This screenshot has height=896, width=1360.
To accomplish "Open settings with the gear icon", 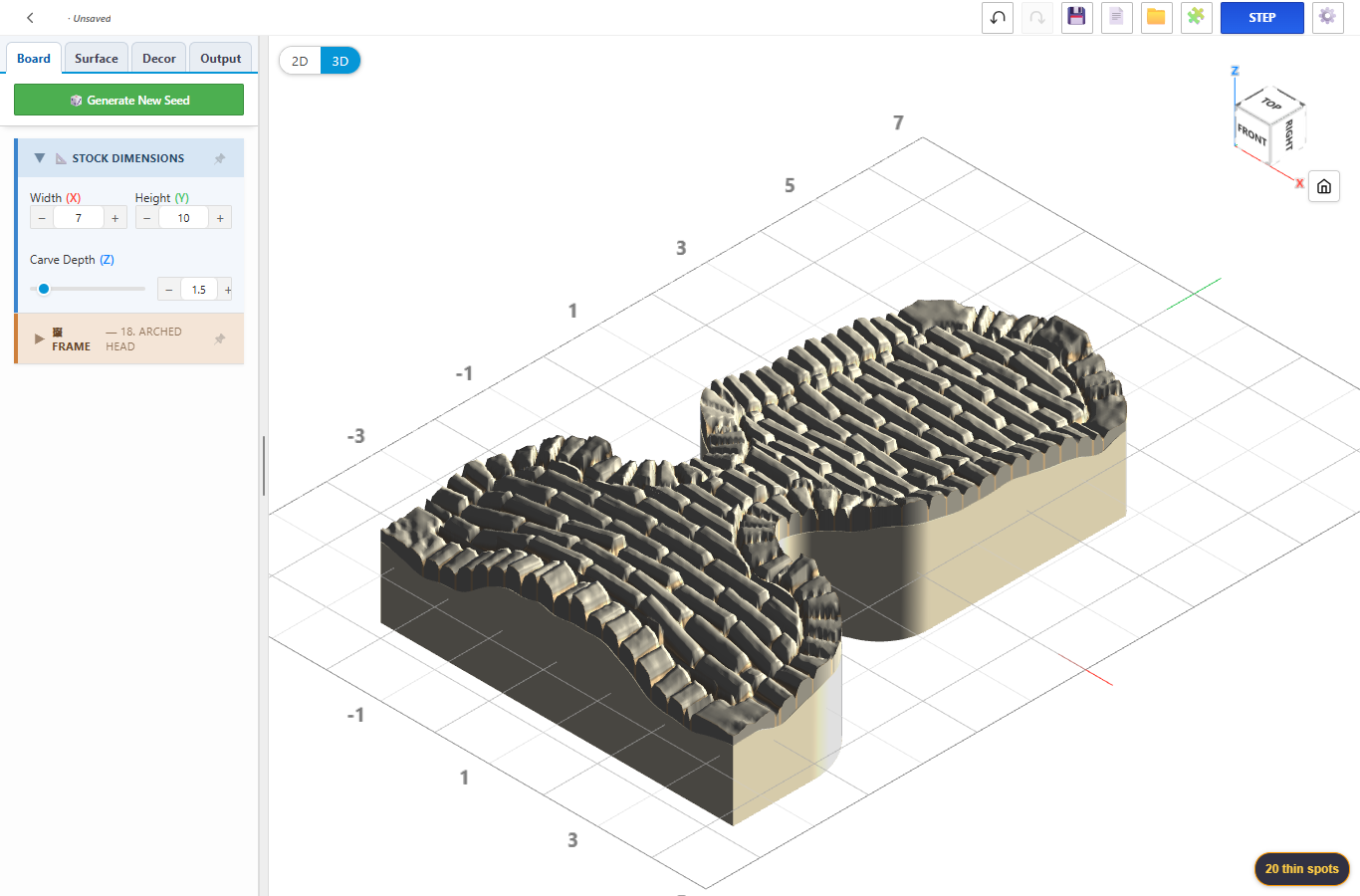I will pos(1328,18).
